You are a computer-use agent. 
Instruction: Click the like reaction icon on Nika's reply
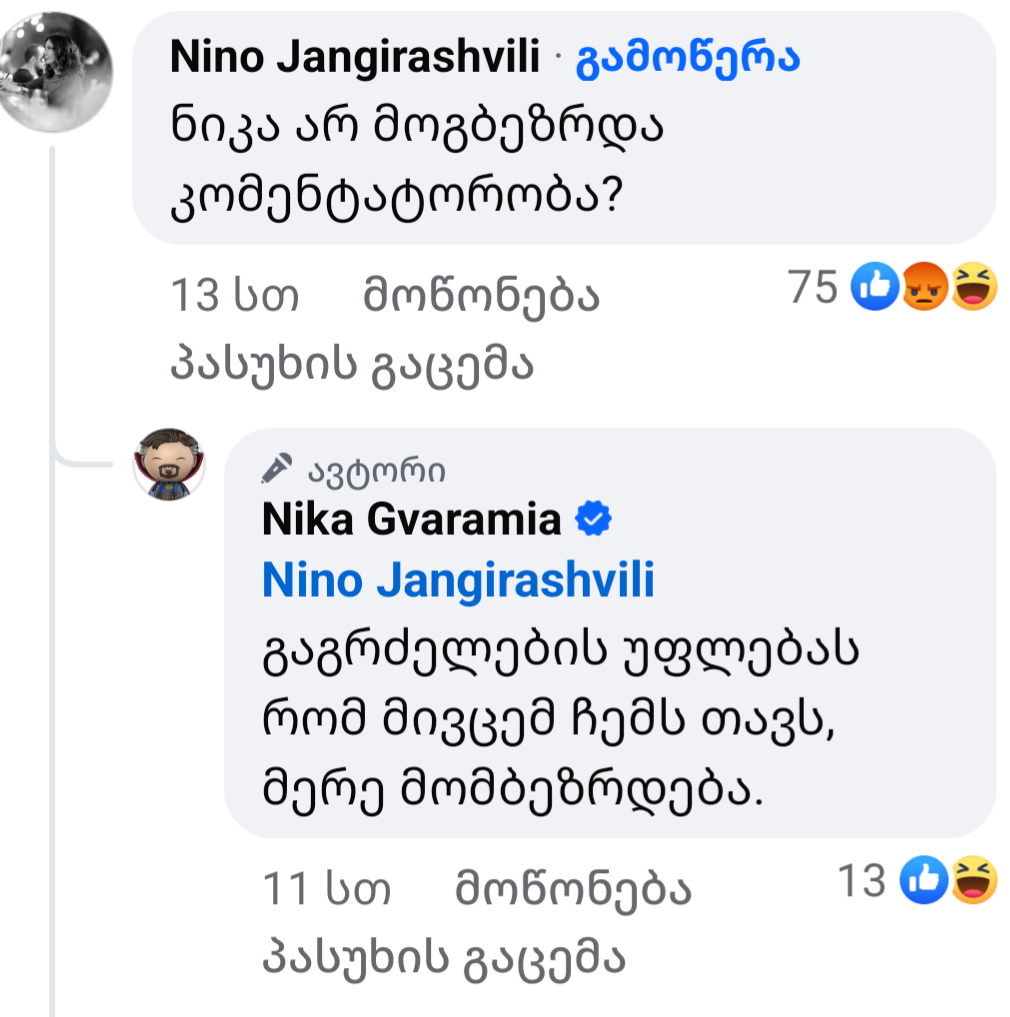tap(924, 882)
